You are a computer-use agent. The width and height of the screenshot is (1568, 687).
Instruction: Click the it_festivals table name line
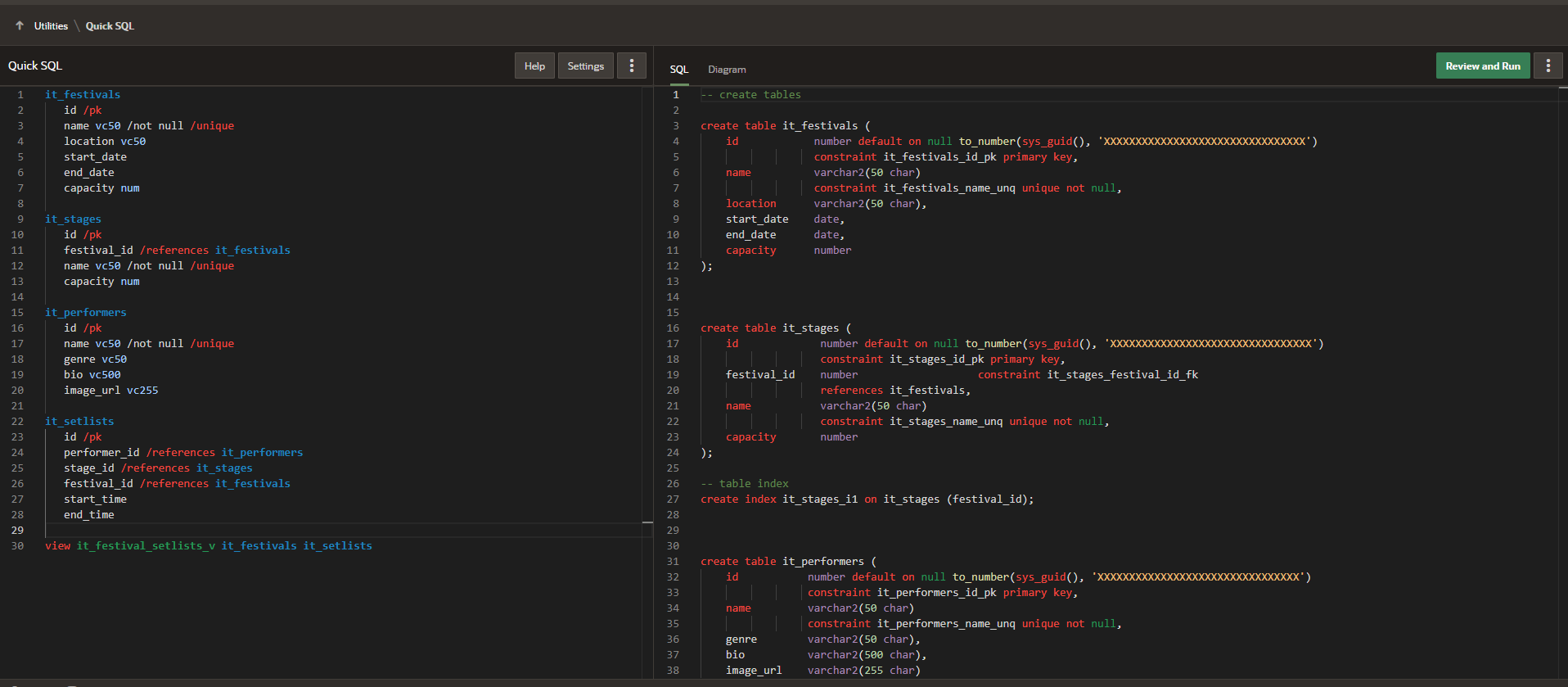83,95
